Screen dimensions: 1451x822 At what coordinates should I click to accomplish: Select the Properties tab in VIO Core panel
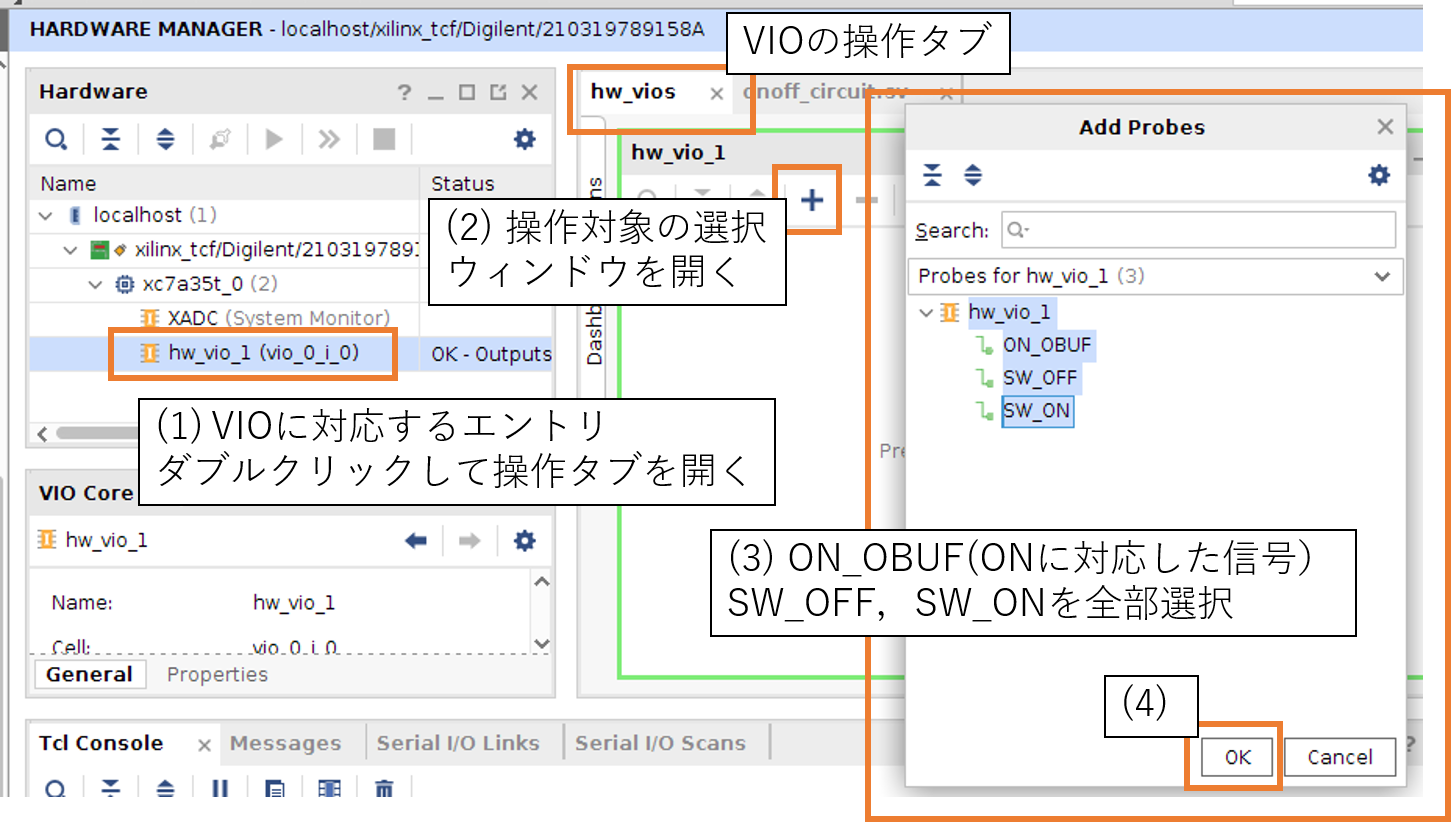tap(217, 674)
